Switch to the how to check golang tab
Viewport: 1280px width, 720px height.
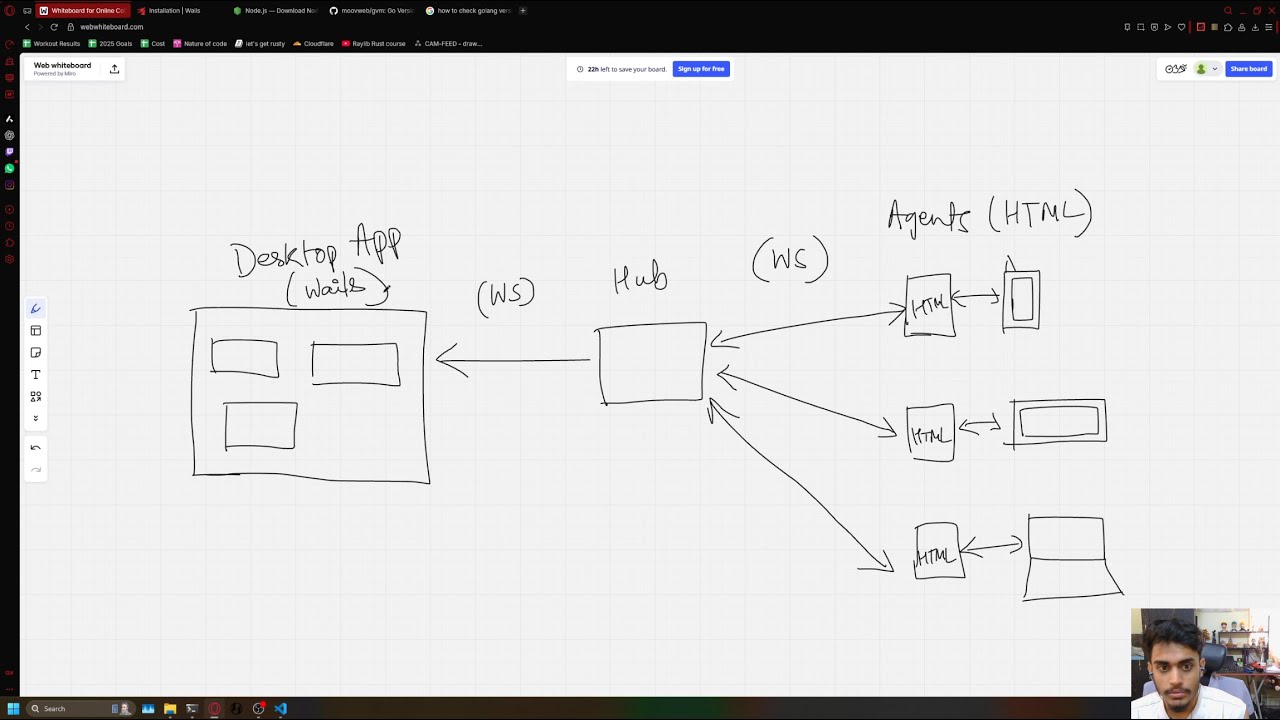point(468,10)
